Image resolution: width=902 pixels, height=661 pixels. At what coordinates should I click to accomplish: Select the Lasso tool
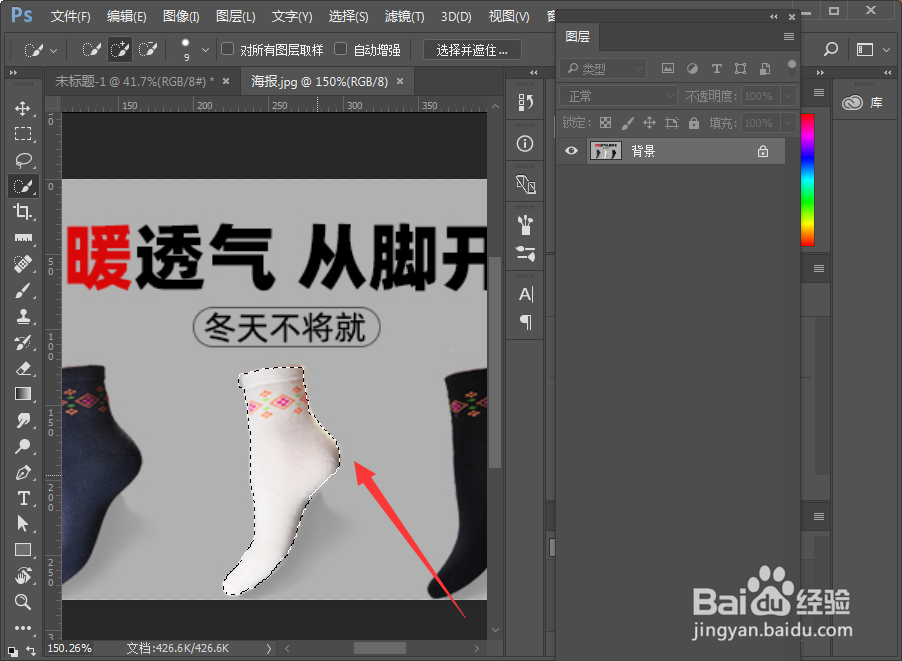pyautogui.click(x=23, y=160)
